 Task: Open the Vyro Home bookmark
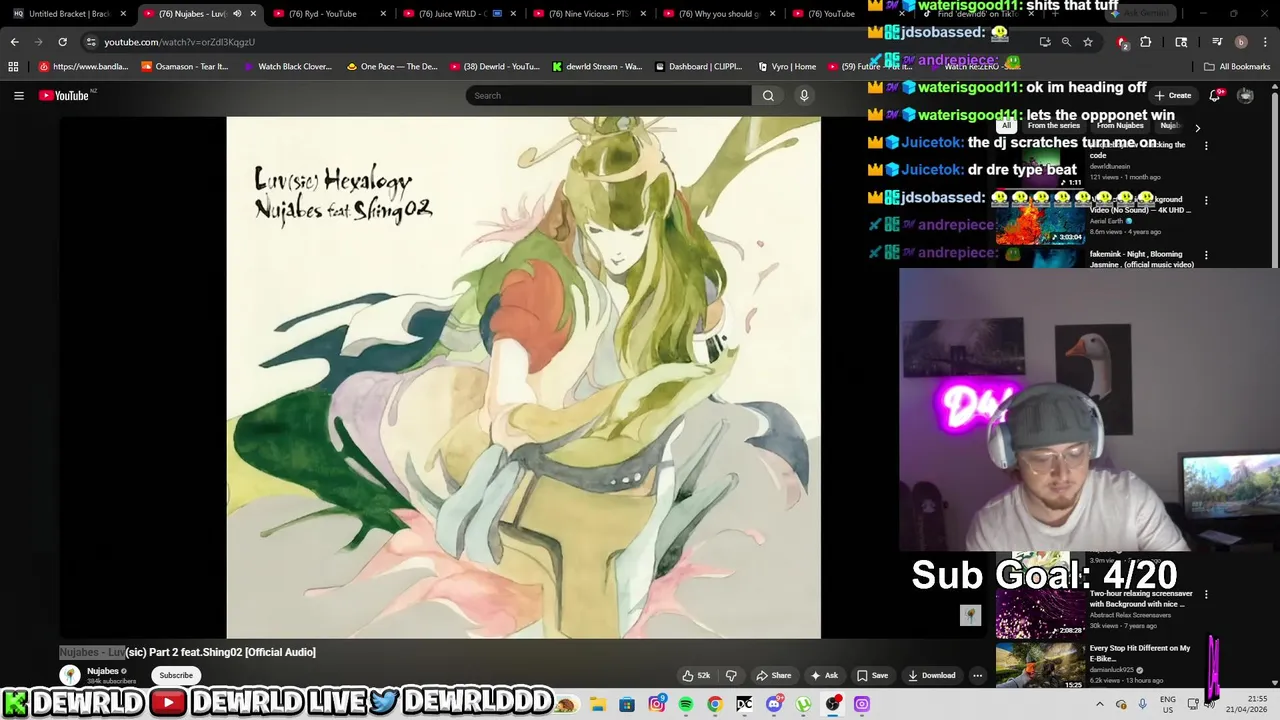(787, 67)
